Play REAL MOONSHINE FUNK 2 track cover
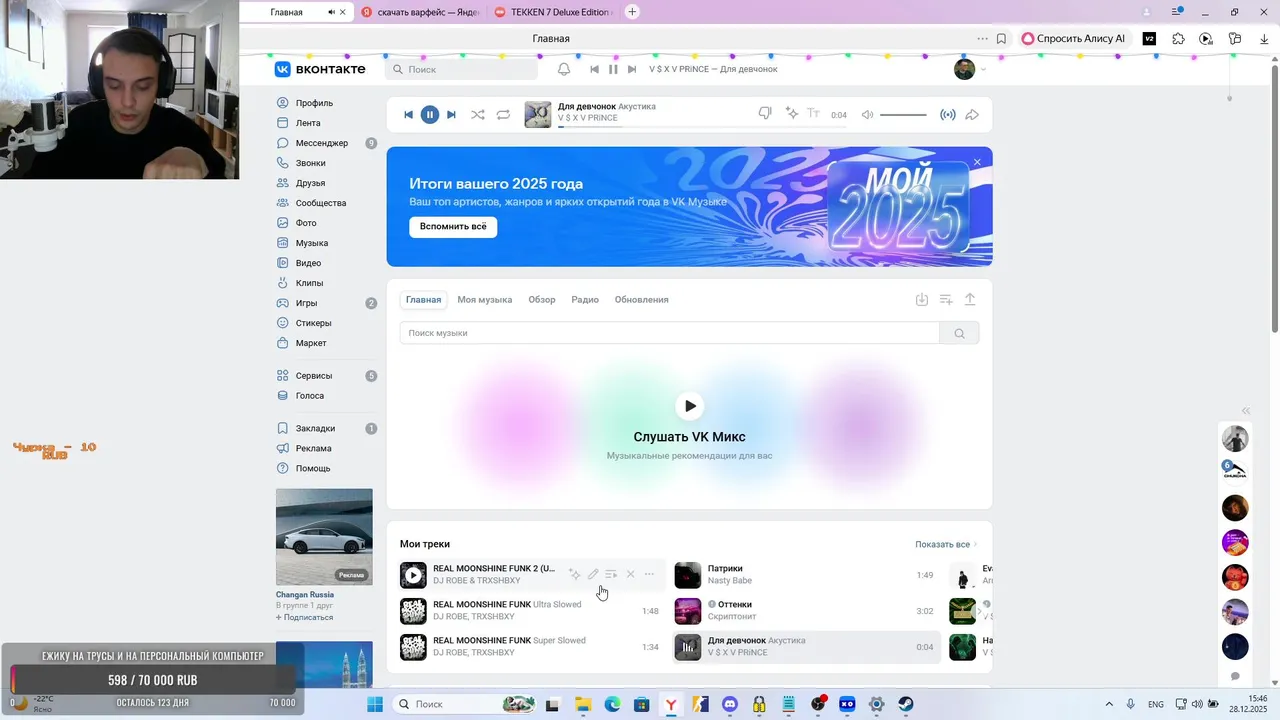1280x720 pixels. pyautogui.click(x=413, y=575)
